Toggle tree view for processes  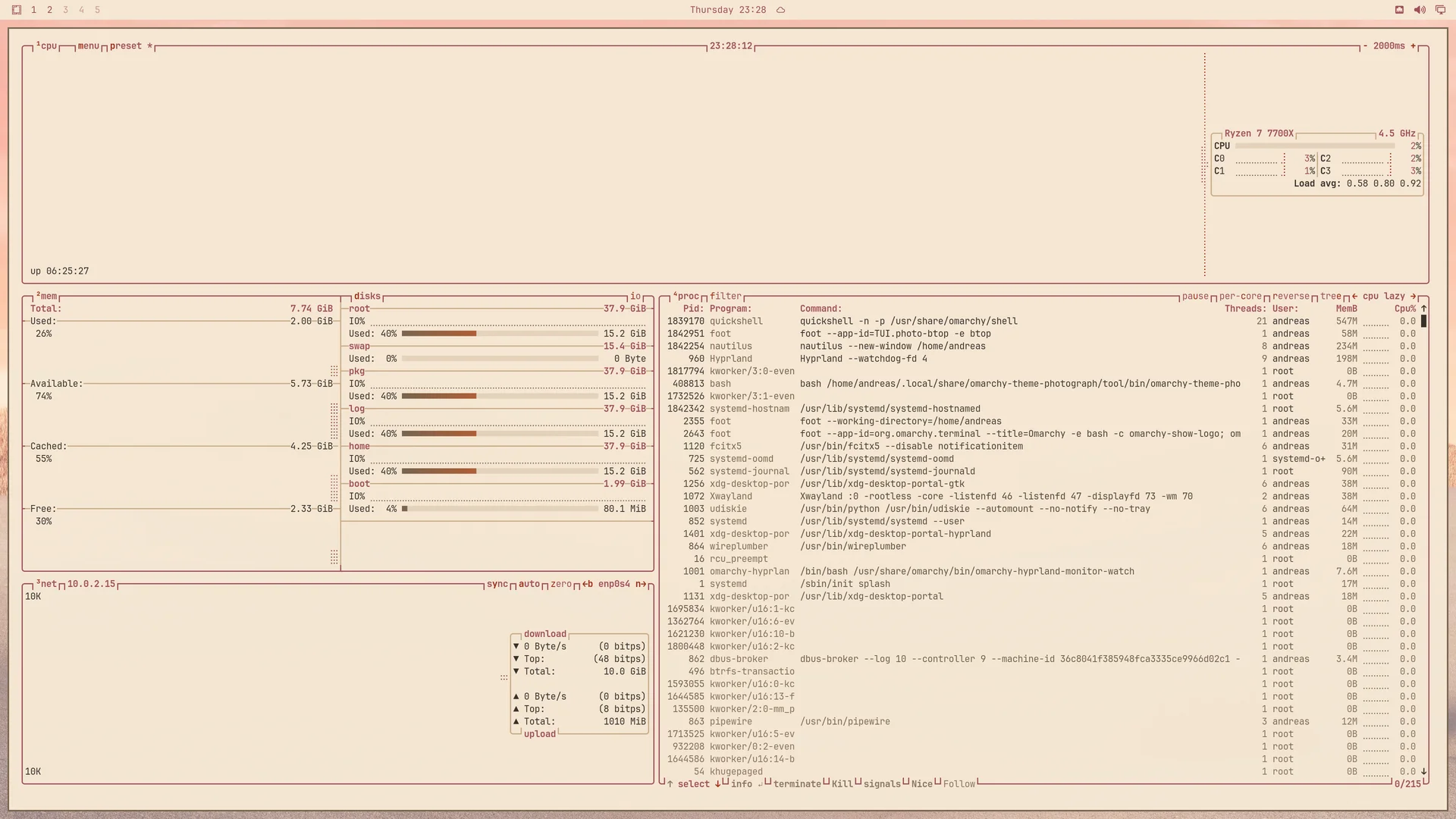point(1330,297)
